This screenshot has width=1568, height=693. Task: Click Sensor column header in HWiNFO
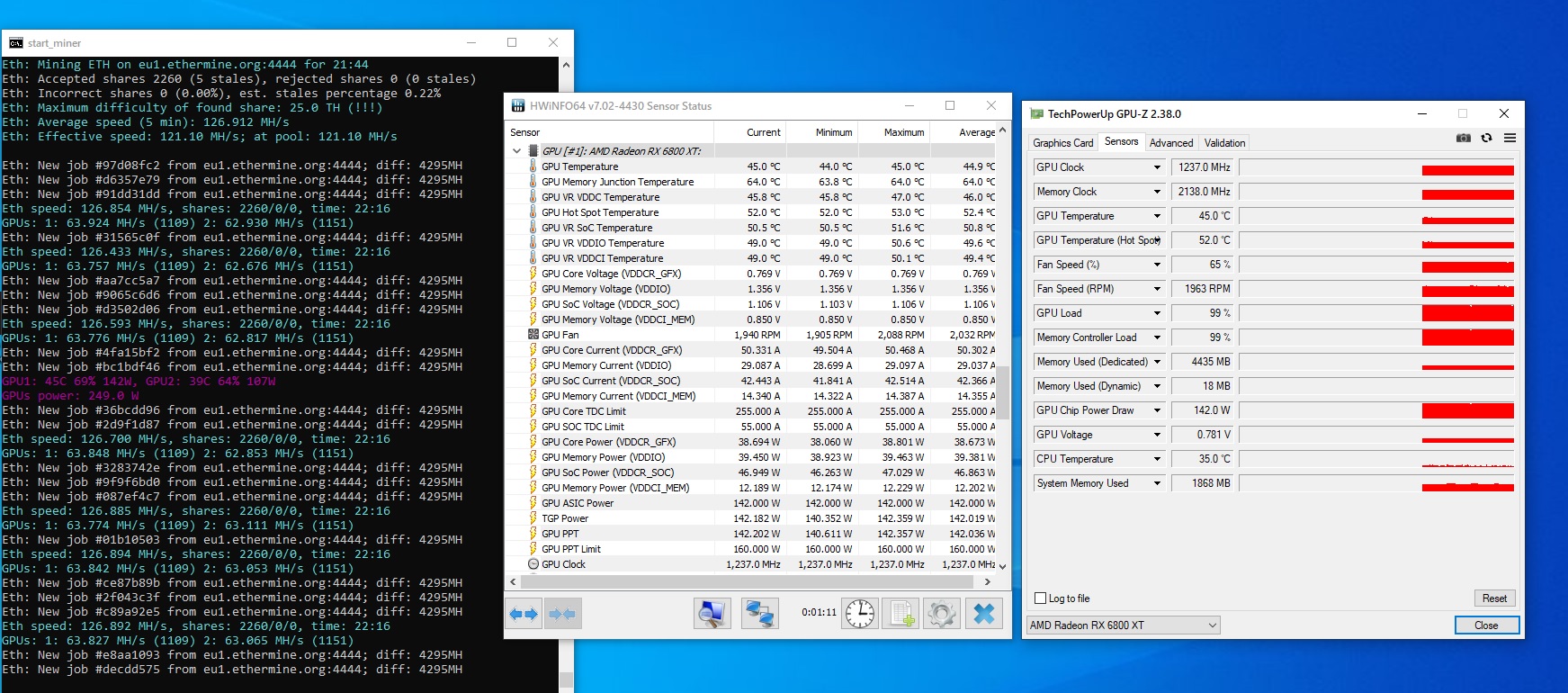(x=610, y=132)
